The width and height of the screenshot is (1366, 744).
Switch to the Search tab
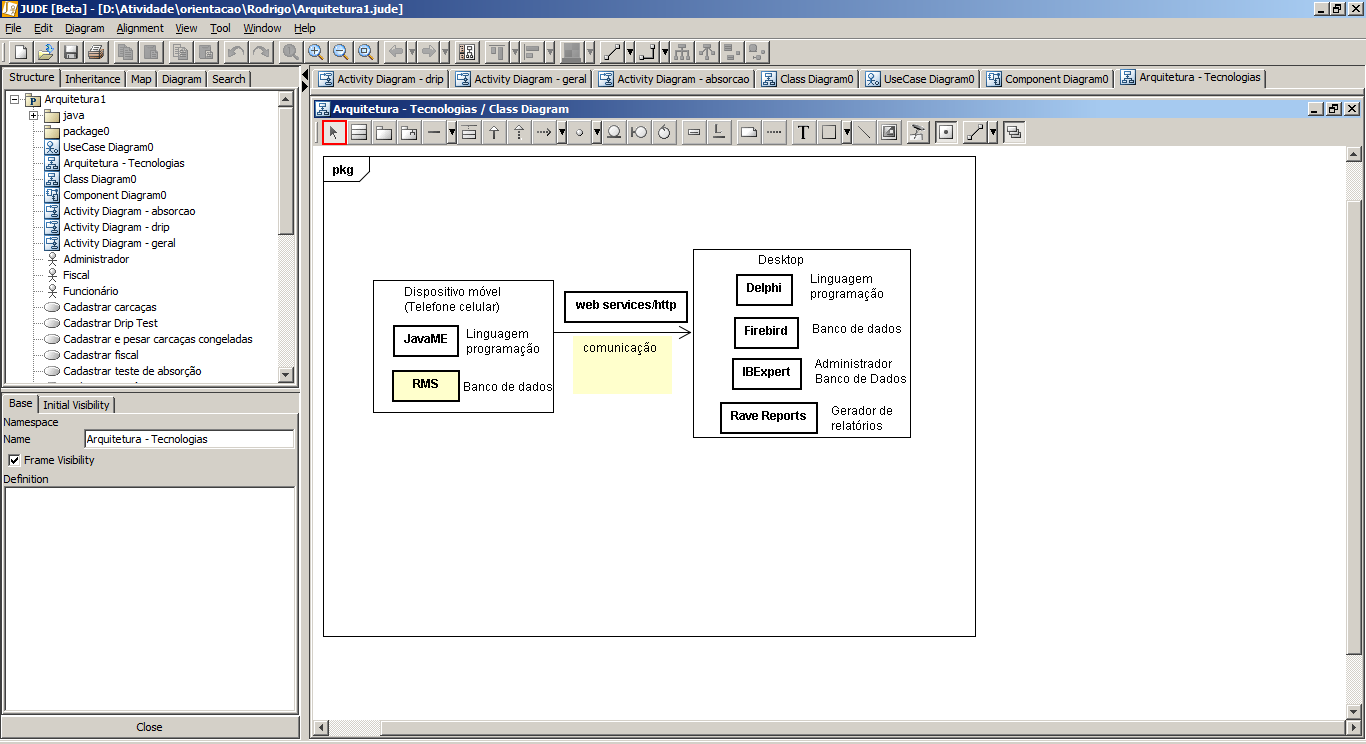[x=228, y=79]
